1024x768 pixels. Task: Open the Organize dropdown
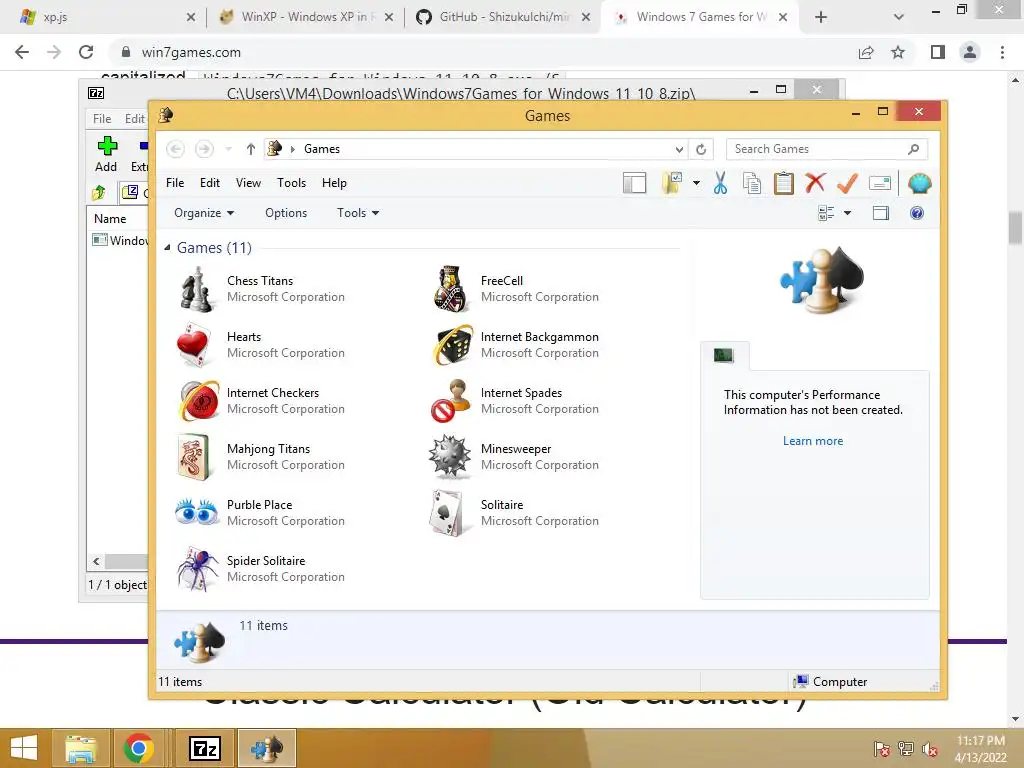click(204, 213)
